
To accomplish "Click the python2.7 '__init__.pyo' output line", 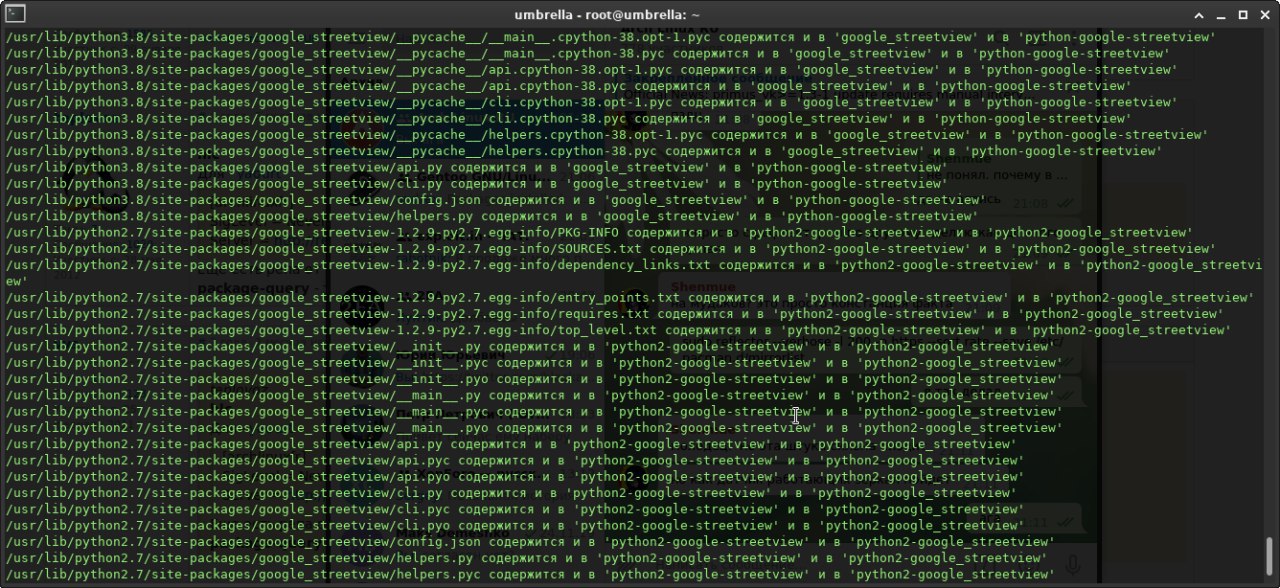I will 533,378.
